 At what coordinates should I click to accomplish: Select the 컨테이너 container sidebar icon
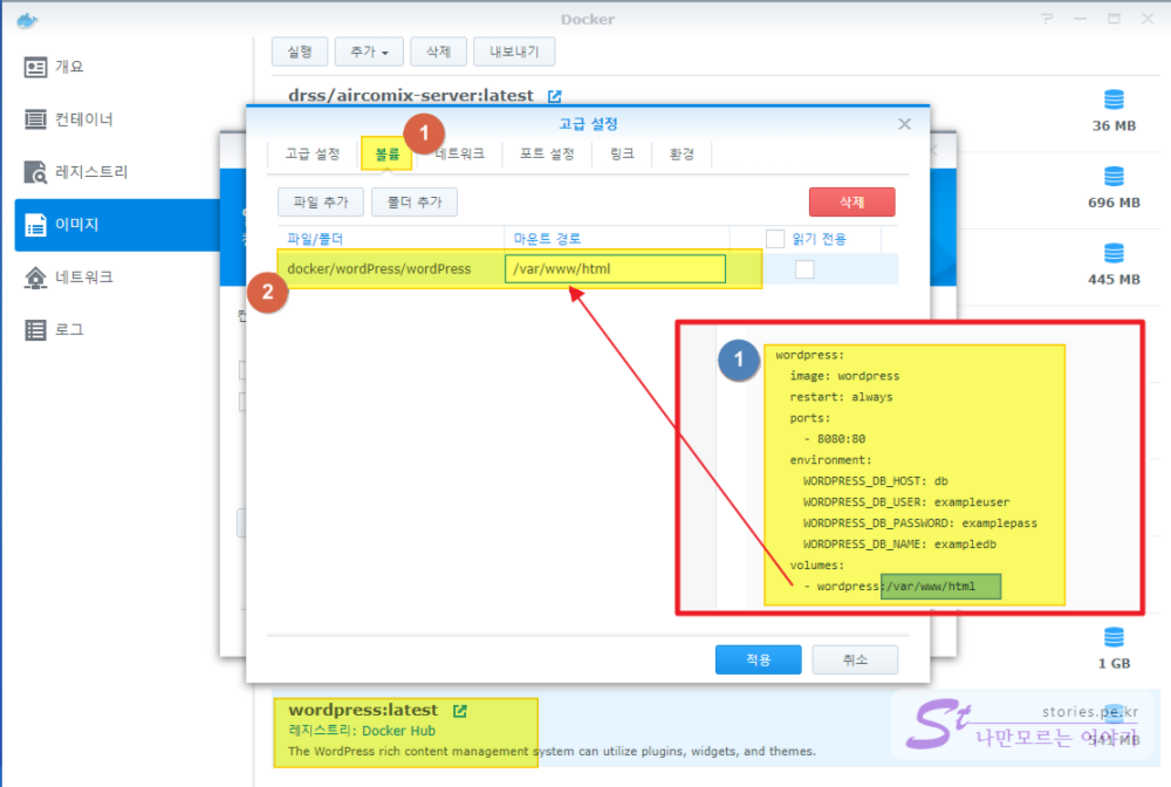click(36, 120)
